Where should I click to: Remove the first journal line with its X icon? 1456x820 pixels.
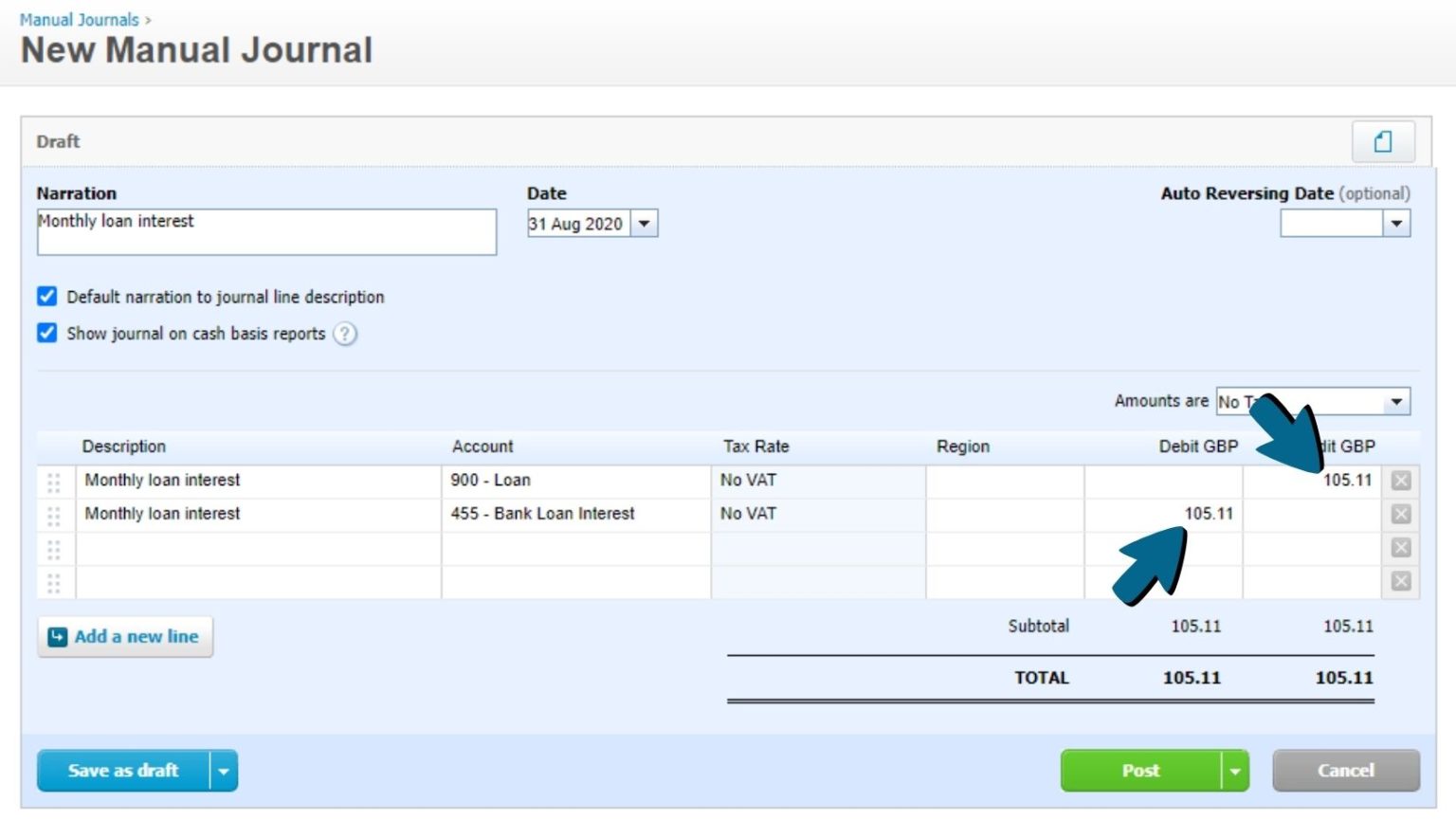tap(1400, 480)
